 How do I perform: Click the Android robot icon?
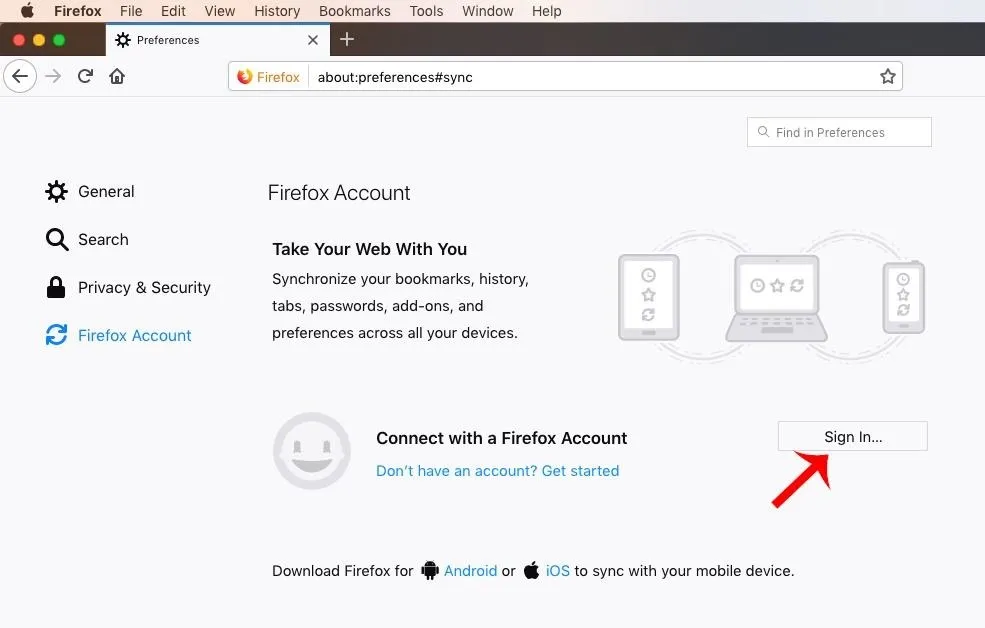(430, 570)
